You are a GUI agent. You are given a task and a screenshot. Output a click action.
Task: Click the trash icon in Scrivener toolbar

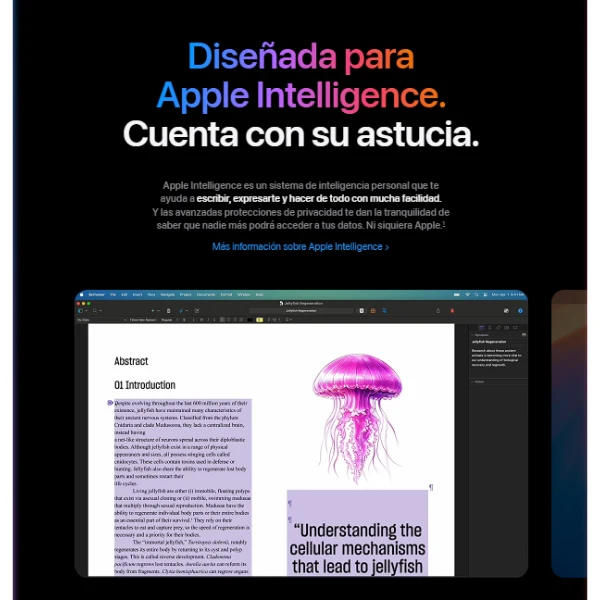point(168,311)
